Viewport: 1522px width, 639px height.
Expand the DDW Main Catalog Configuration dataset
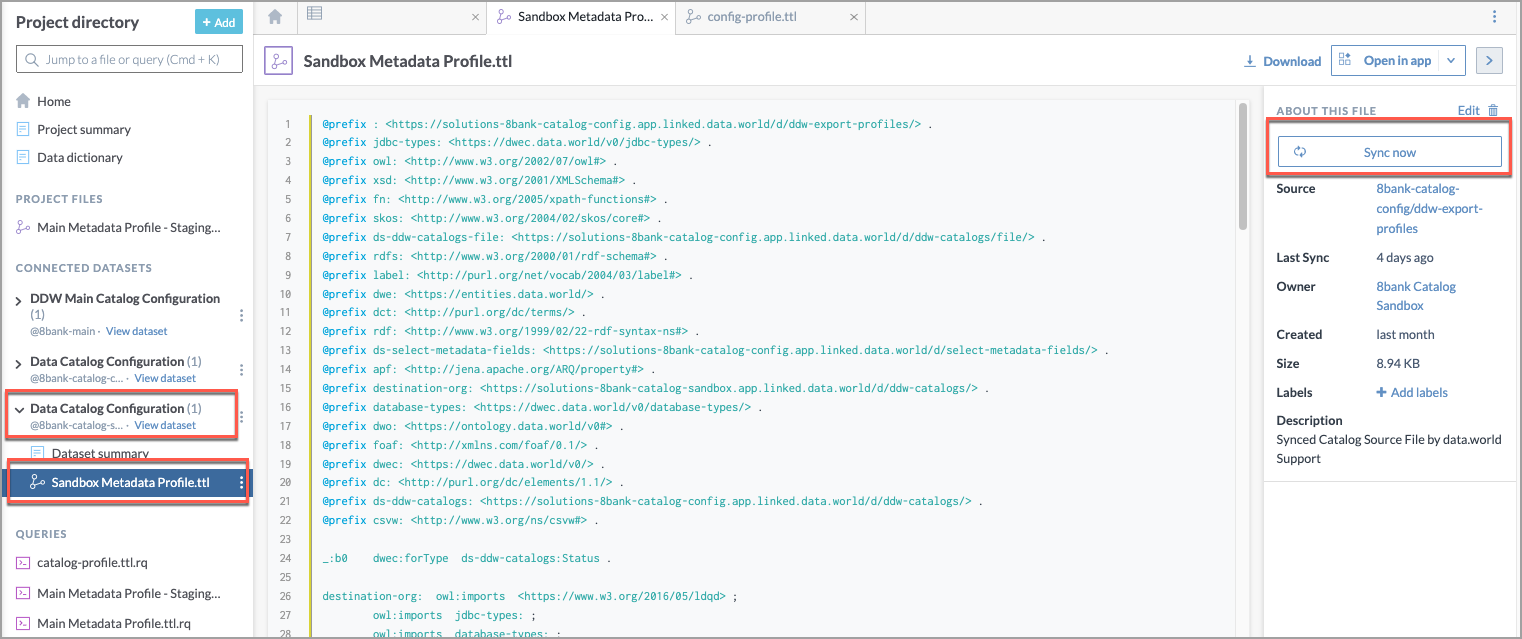18,298
